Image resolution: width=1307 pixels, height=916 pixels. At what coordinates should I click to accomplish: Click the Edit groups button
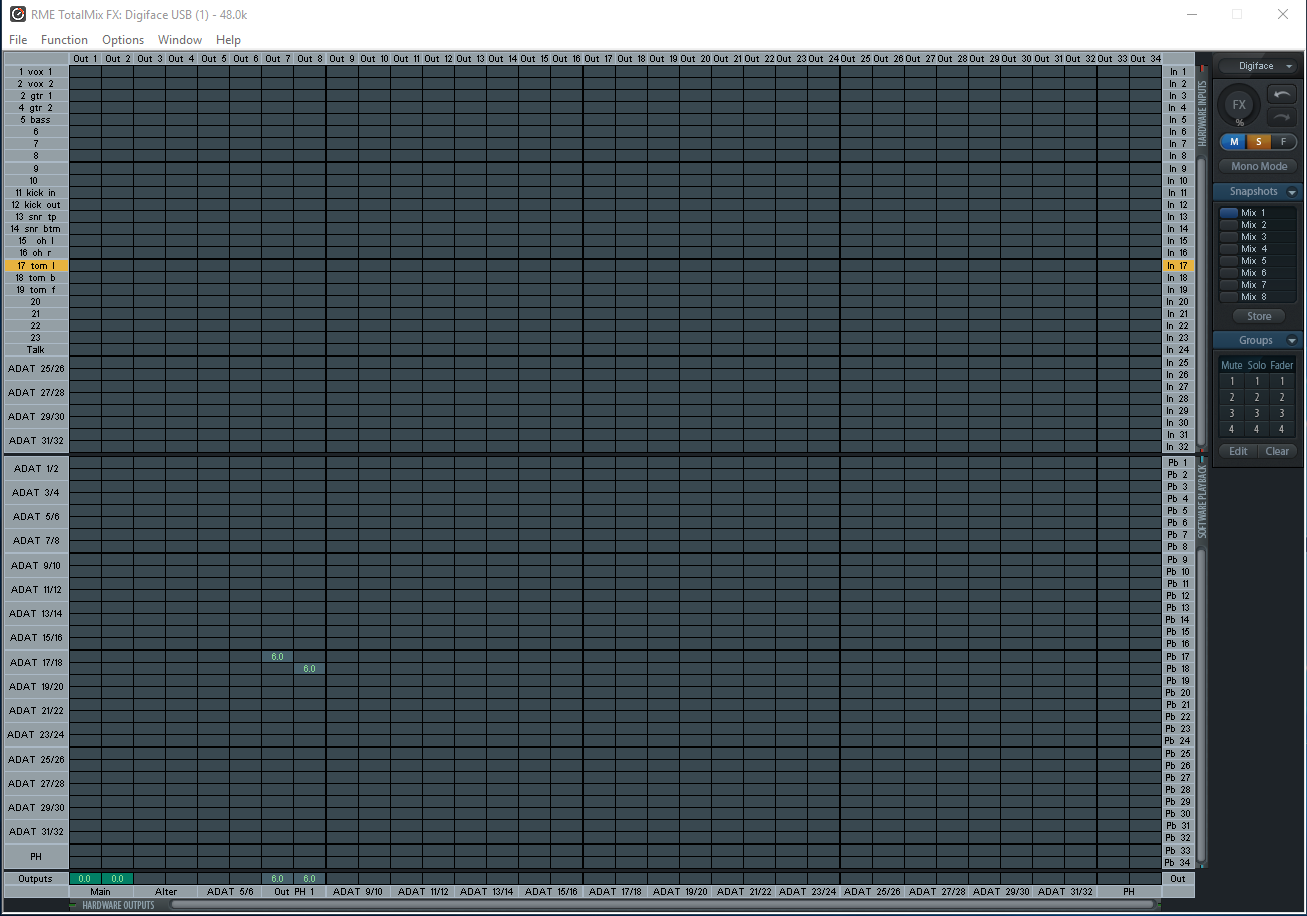1238,451
